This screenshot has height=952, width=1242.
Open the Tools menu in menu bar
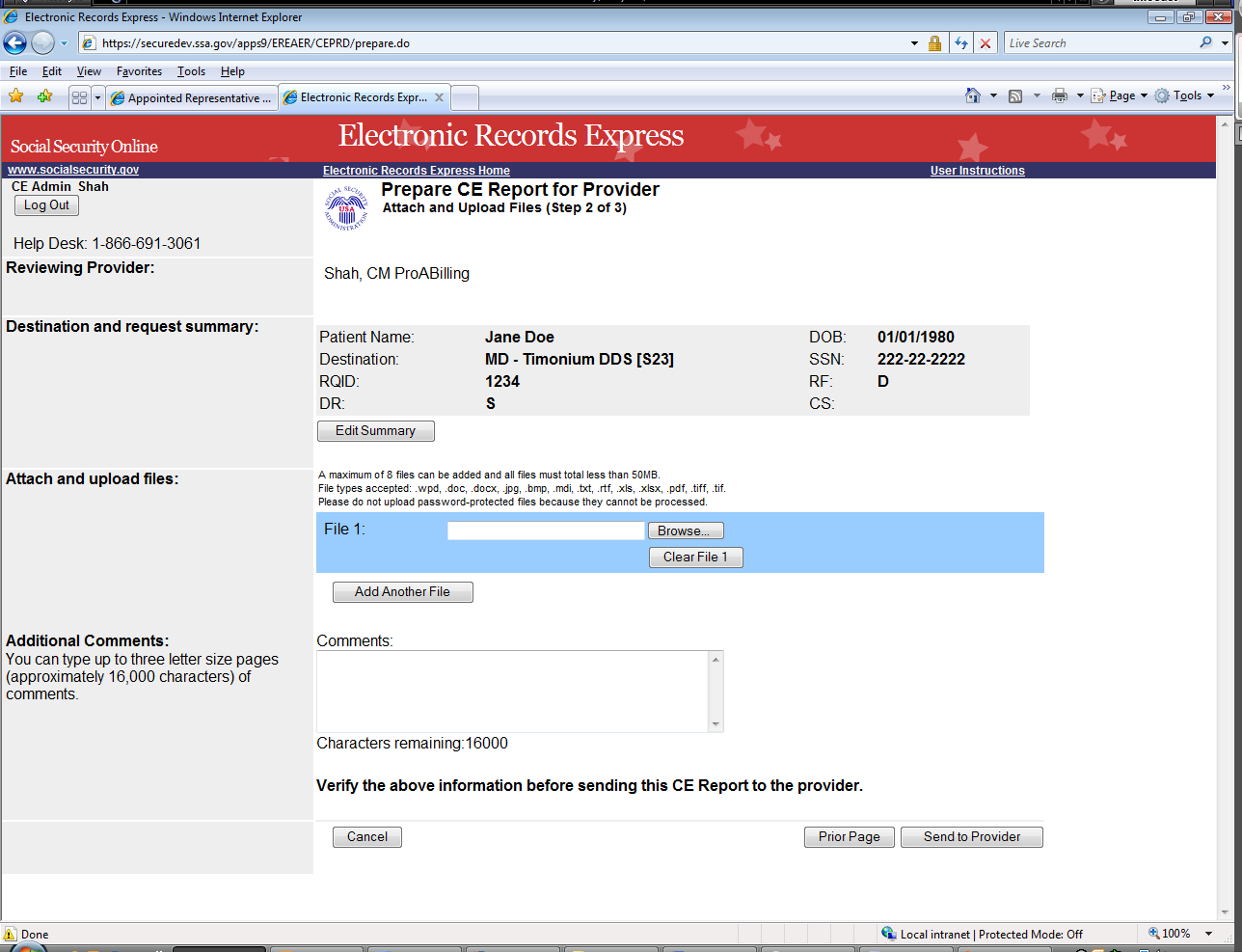[x=191, y=71]
